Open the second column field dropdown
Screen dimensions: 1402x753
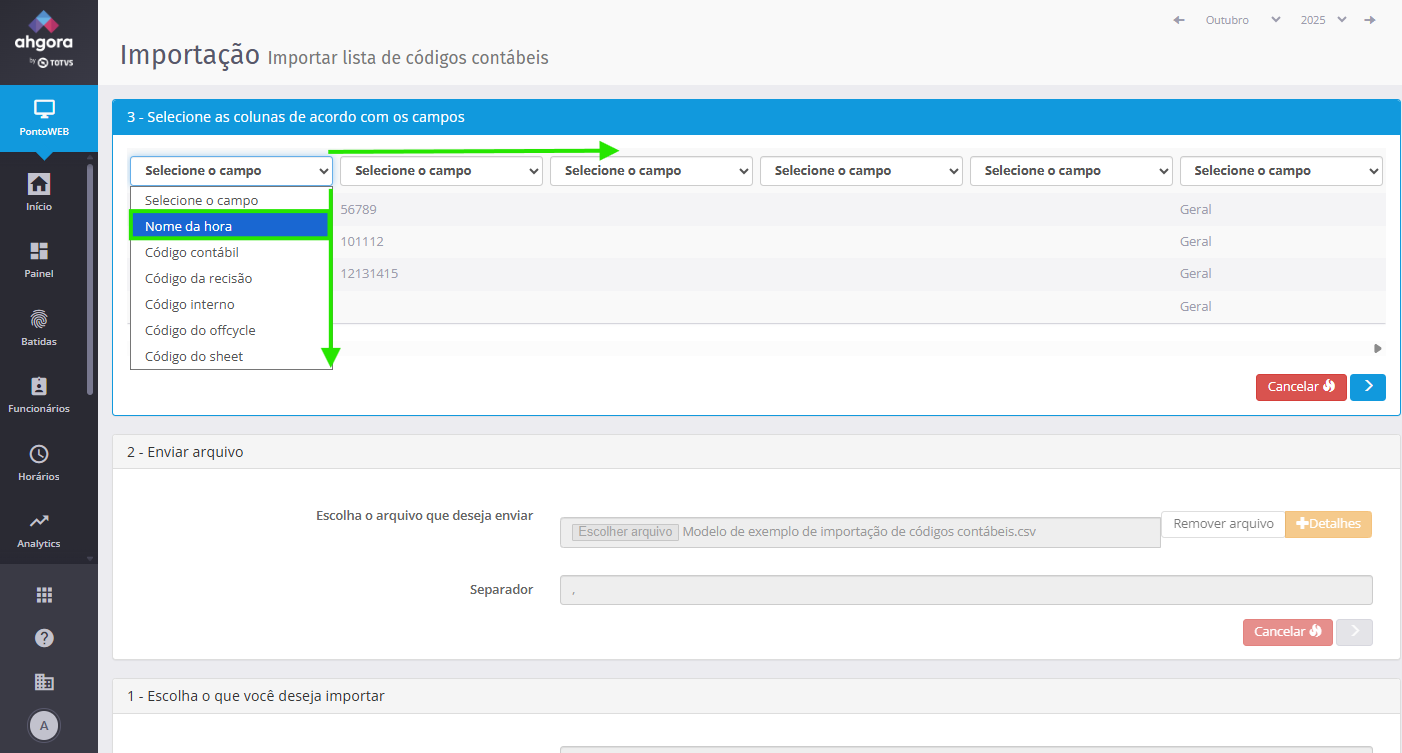[x=441, y=171]
